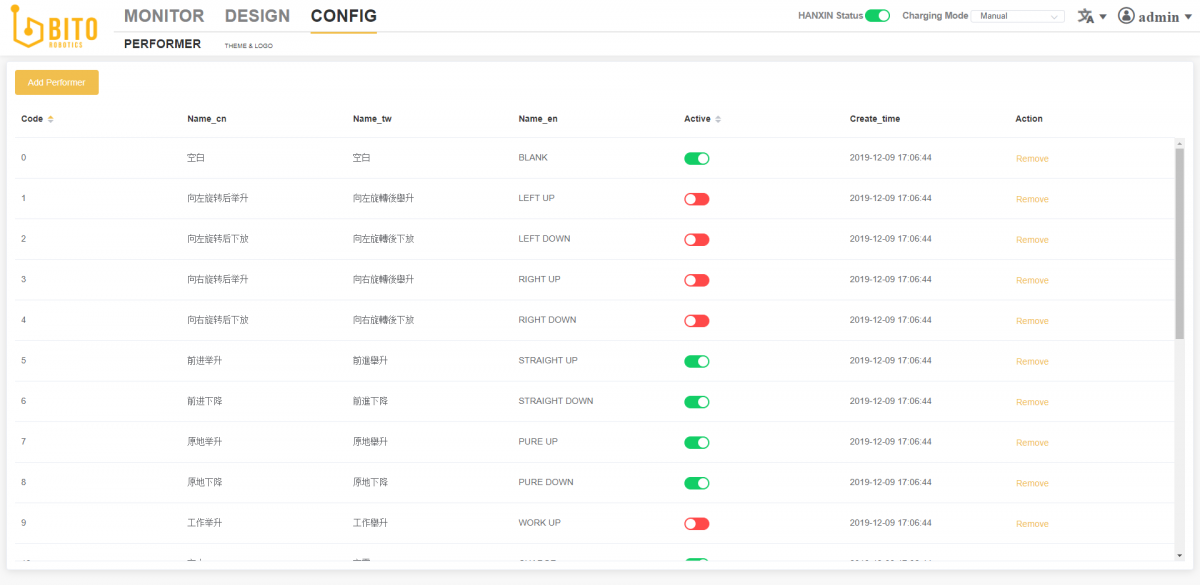Viewport: 1200px width, 585px height.
Task: Toggle Active switch for BLANK row
Action: (x=697, y=158)
